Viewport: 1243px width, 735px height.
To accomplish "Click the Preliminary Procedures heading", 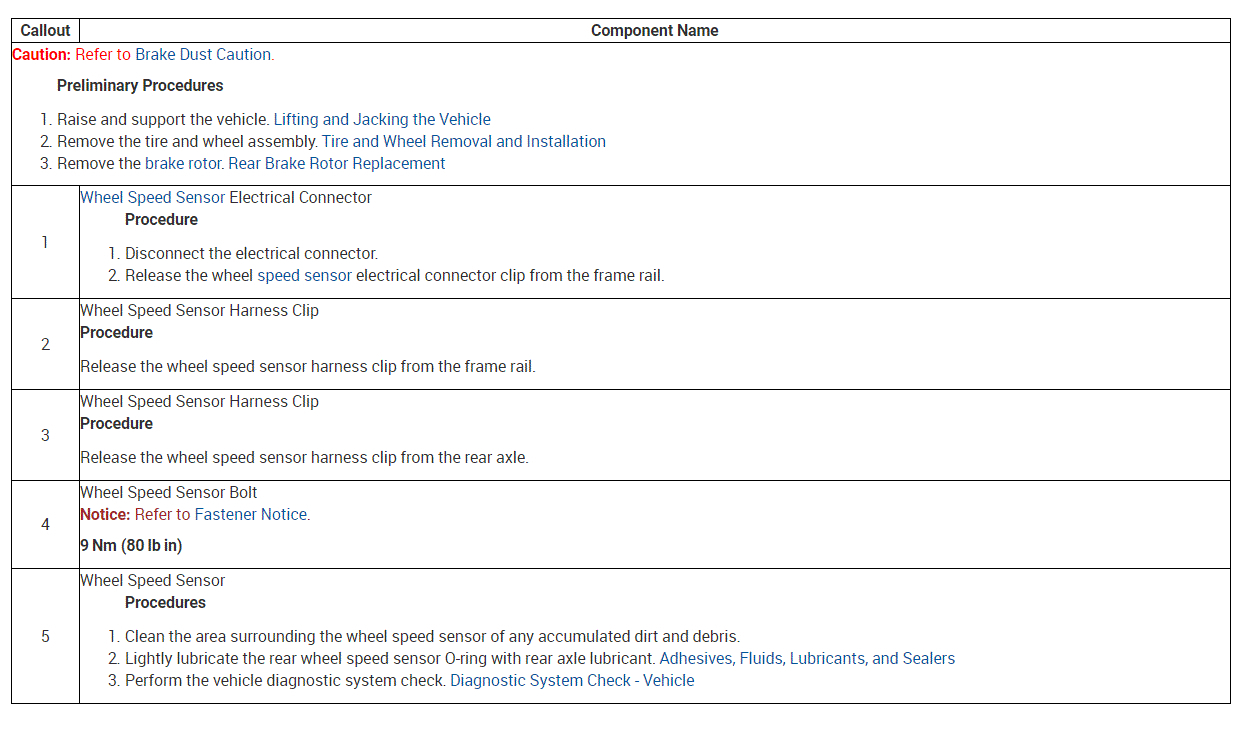I will pos(140,85).
